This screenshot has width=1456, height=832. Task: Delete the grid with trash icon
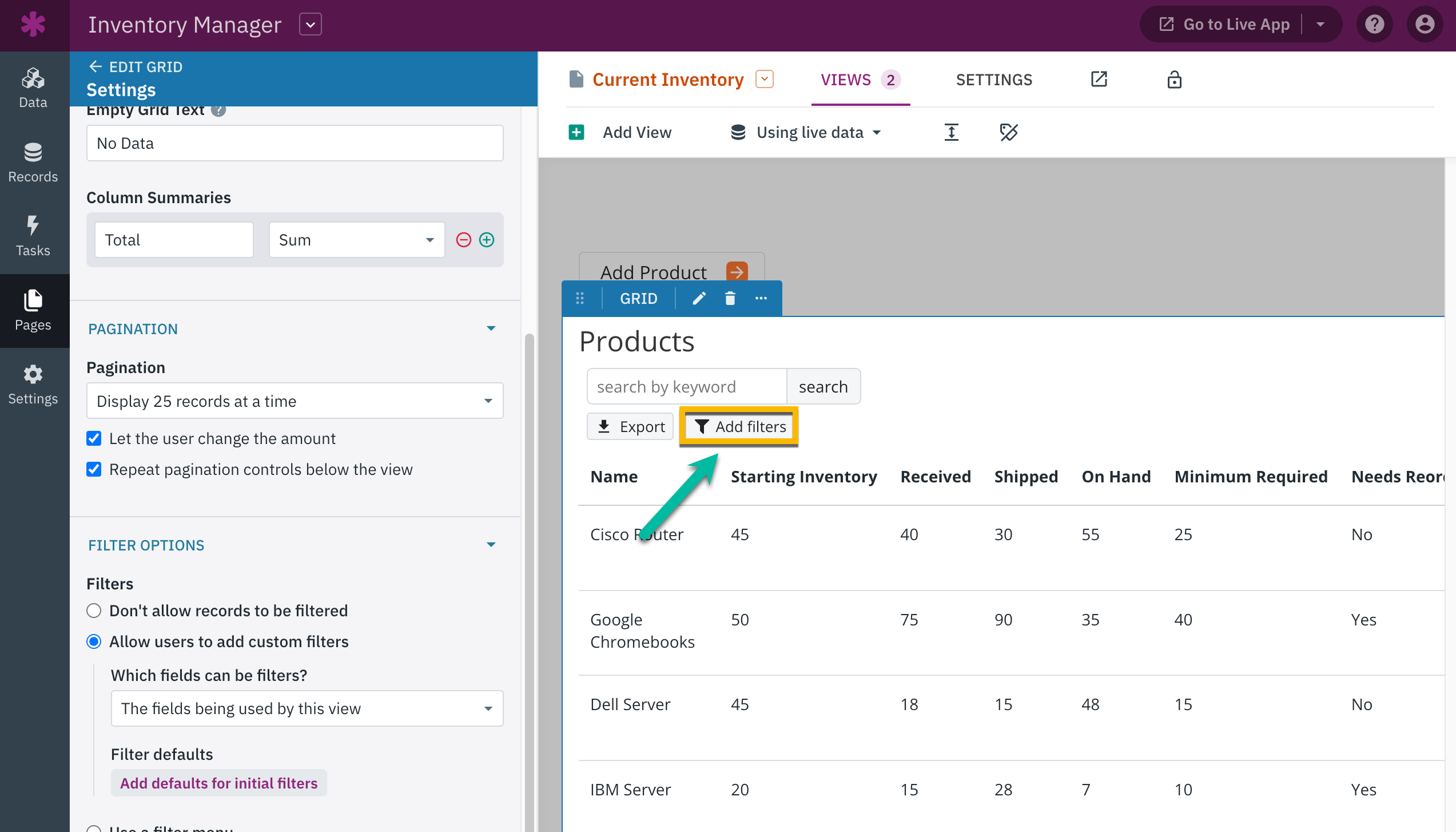click(x=730, y=298)
